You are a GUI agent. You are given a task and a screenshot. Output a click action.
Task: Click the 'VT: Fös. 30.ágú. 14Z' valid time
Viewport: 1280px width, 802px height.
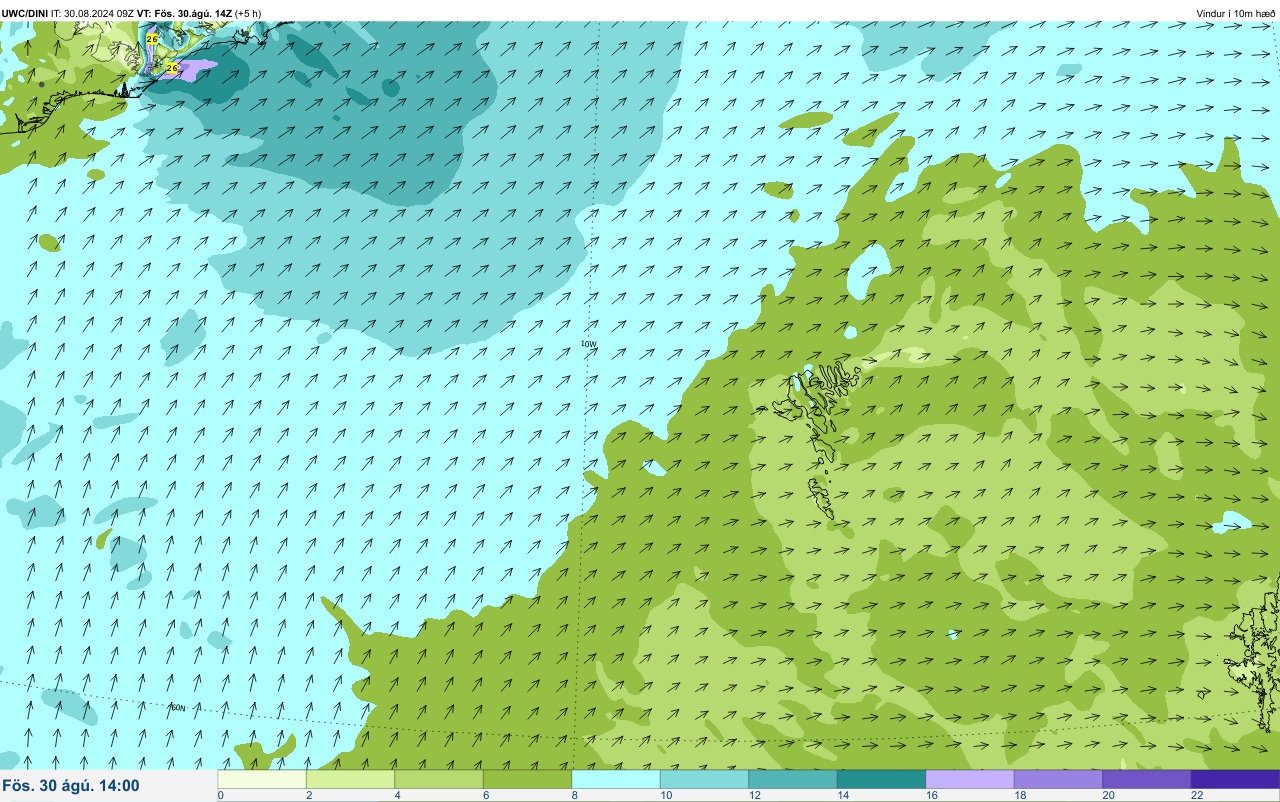coord(184,13)
